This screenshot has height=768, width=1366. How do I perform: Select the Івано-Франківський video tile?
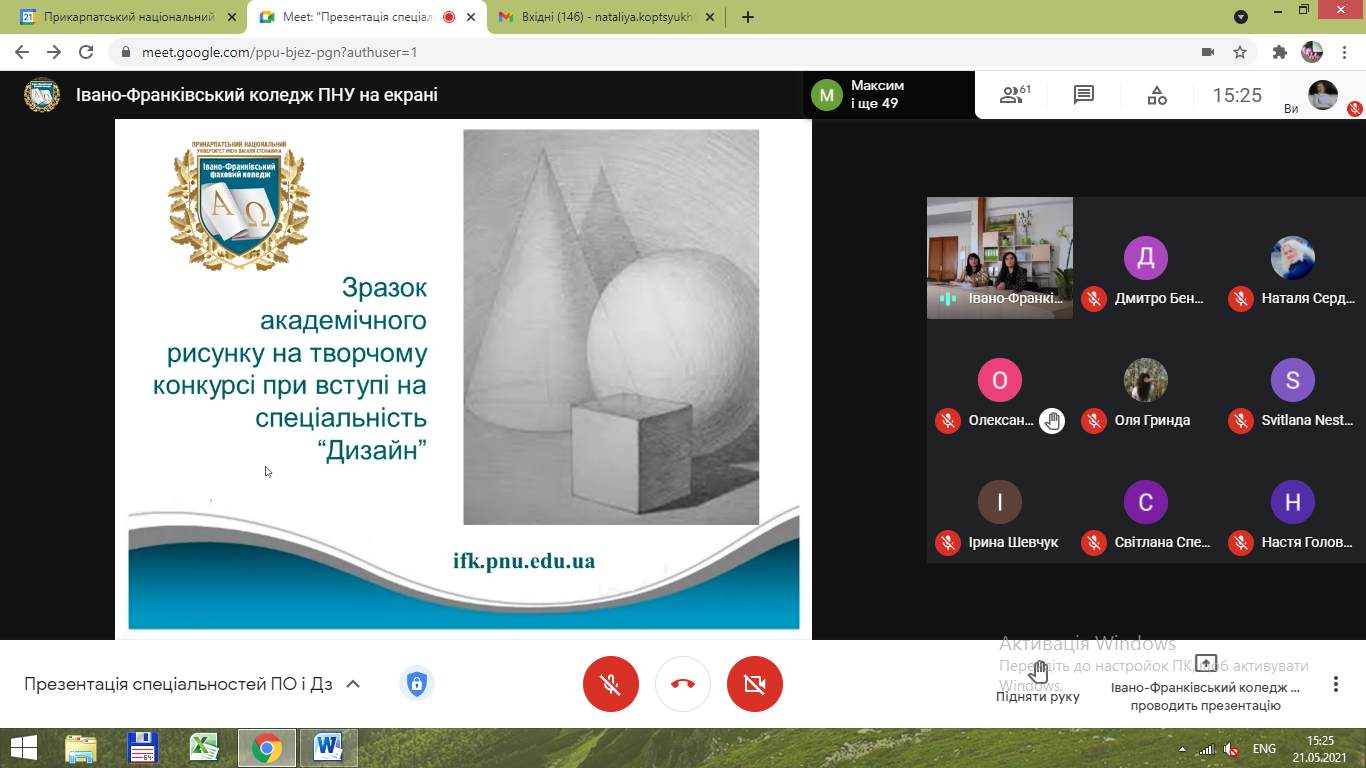coord(999,257)
